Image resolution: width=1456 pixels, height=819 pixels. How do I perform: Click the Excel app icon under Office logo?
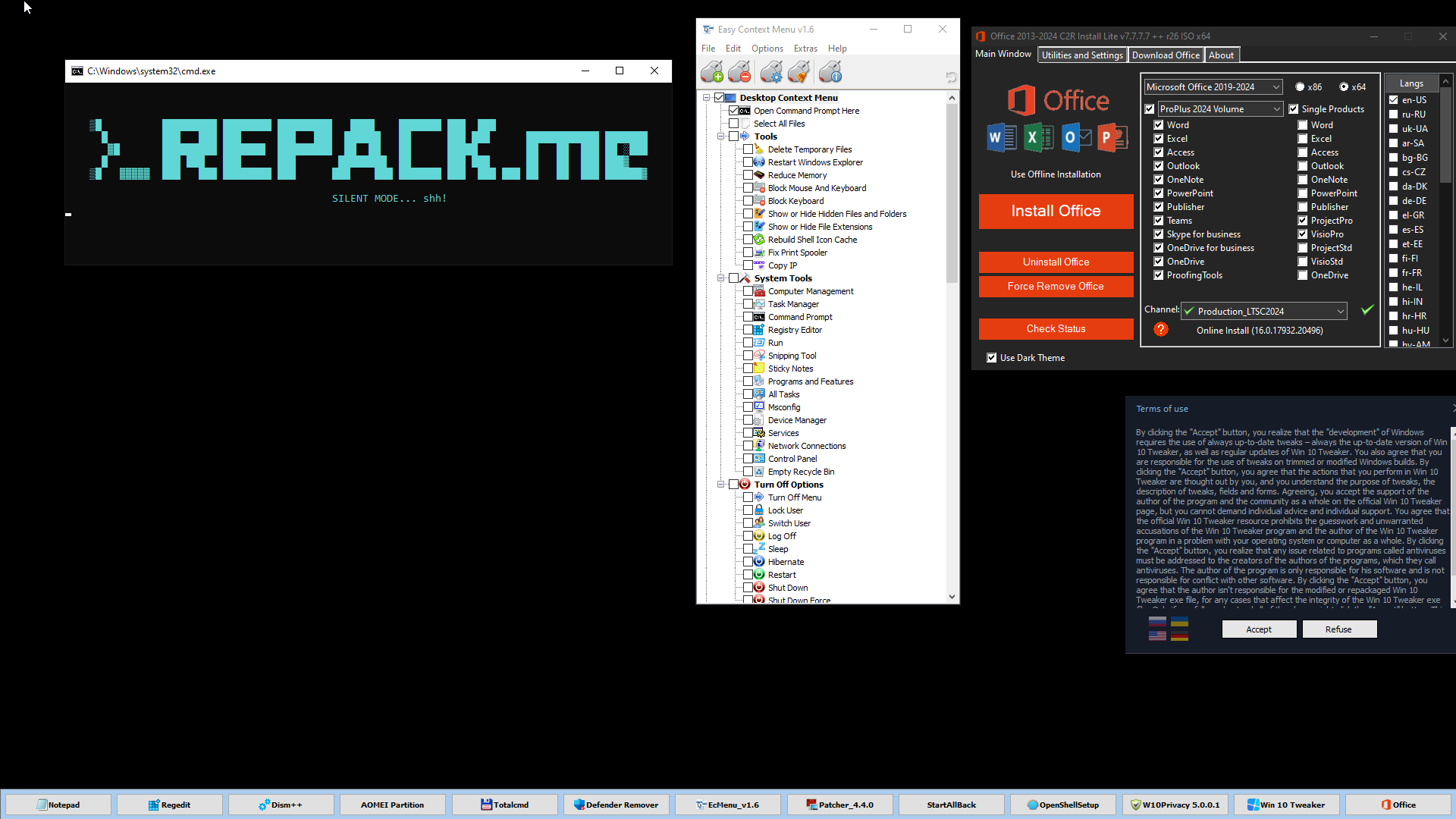pyautogui.click(x=1038, y=137)
